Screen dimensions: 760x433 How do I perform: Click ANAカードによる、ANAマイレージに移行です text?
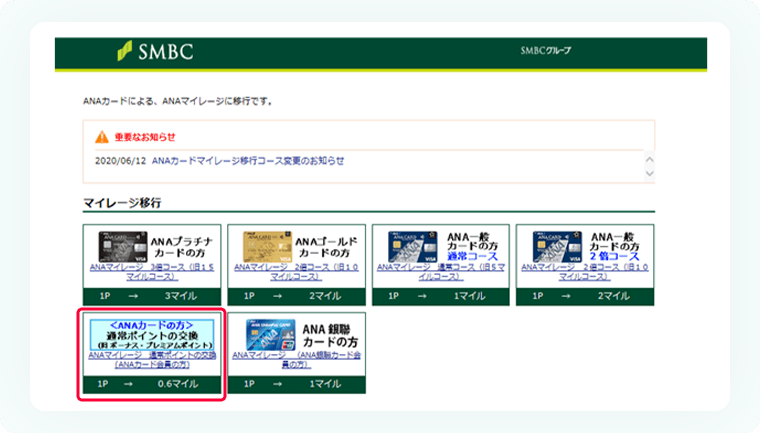[178, 101]
